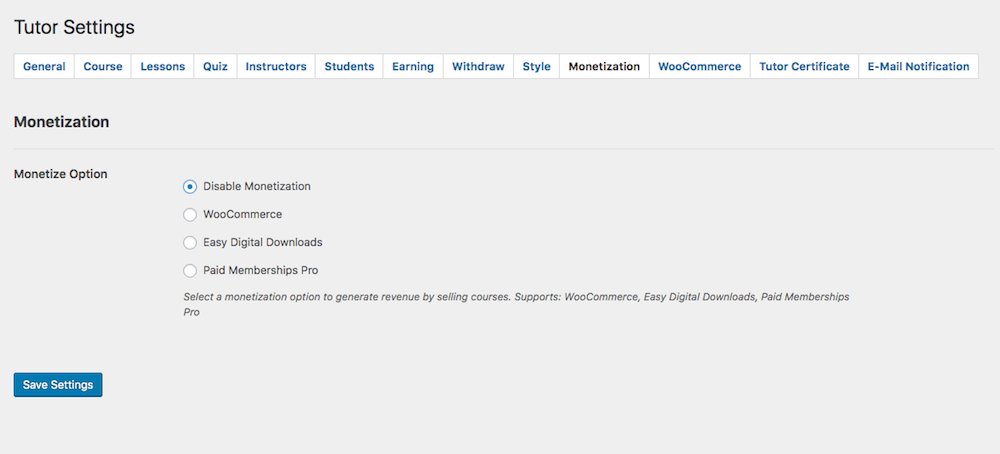Click the Tutor Settings page title
Viewport: 1000px width, 454px height.
[74, 27]
